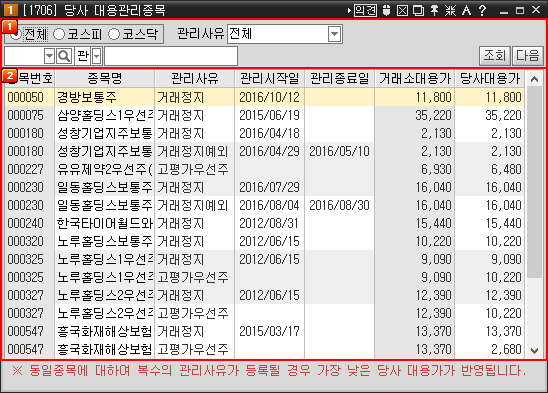This screenshot has width=548, height=393.
Task: Click the crossed-box icon in title bar
Action: 402,10
